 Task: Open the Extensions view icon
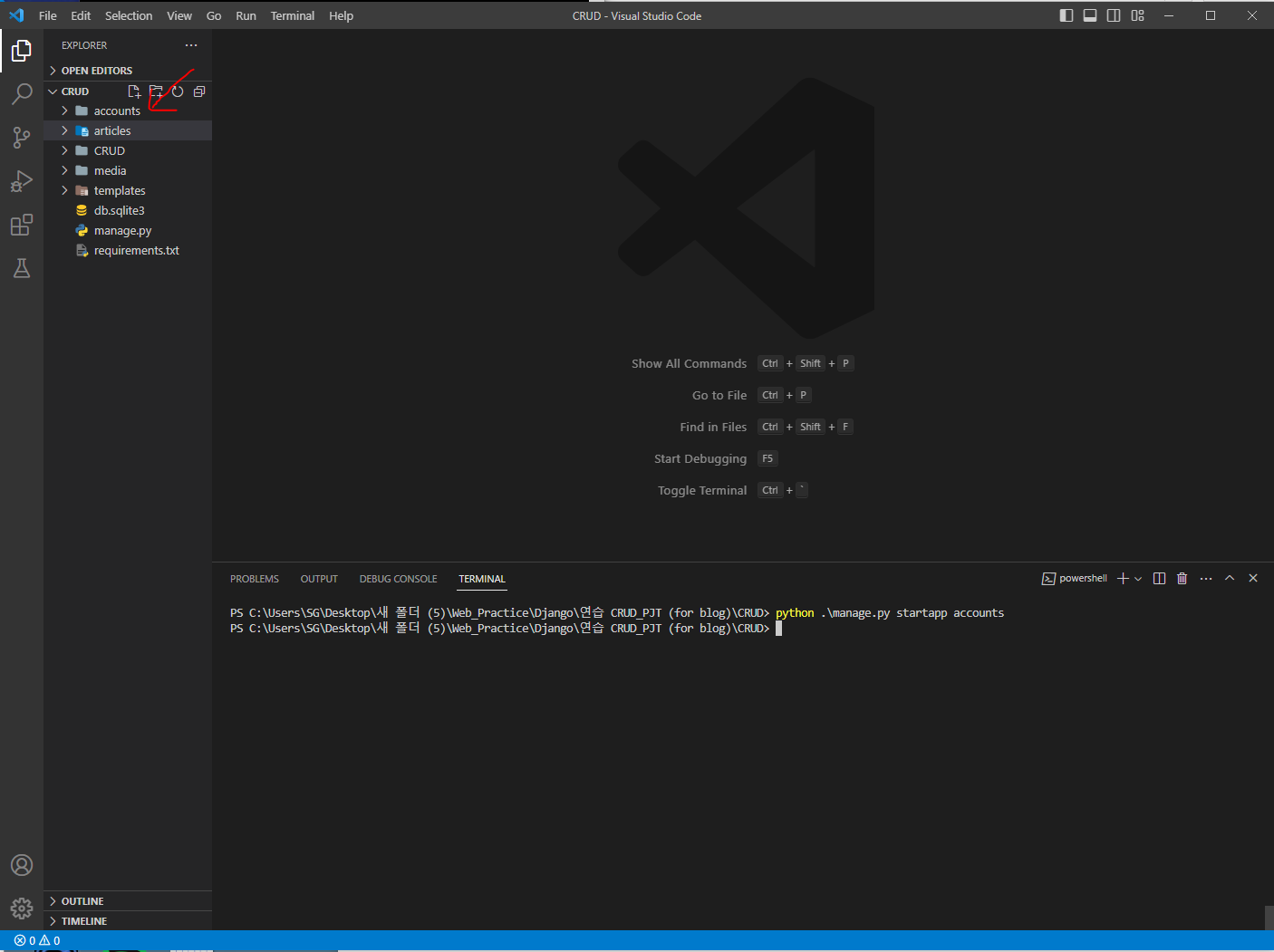[22, 225]
